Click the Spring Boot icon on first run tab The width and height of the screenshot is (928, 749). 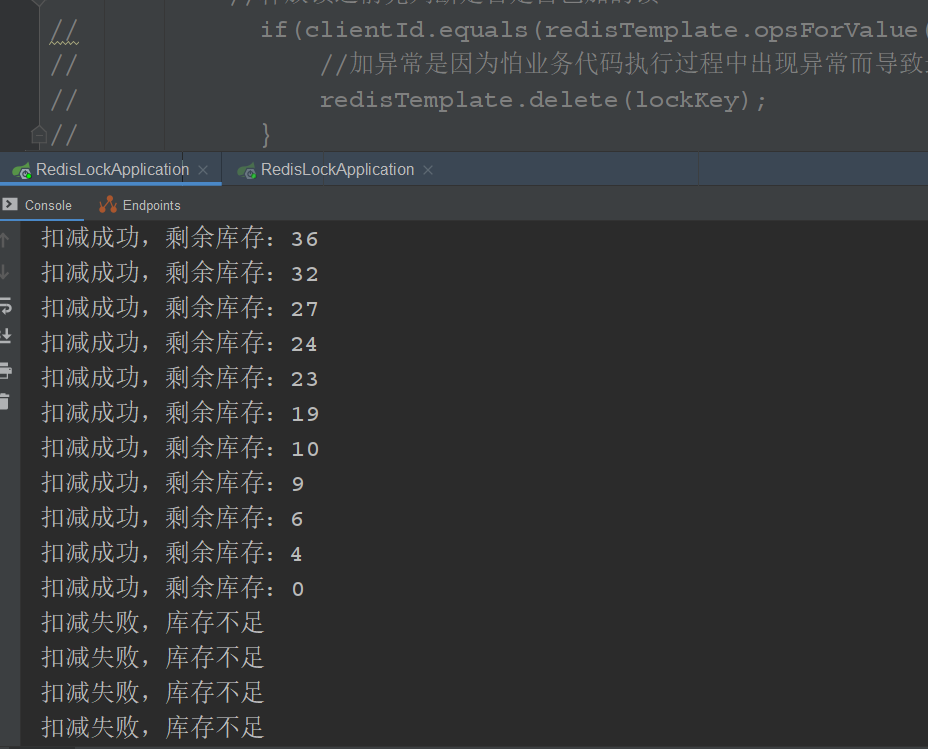(x=22, y=171)
